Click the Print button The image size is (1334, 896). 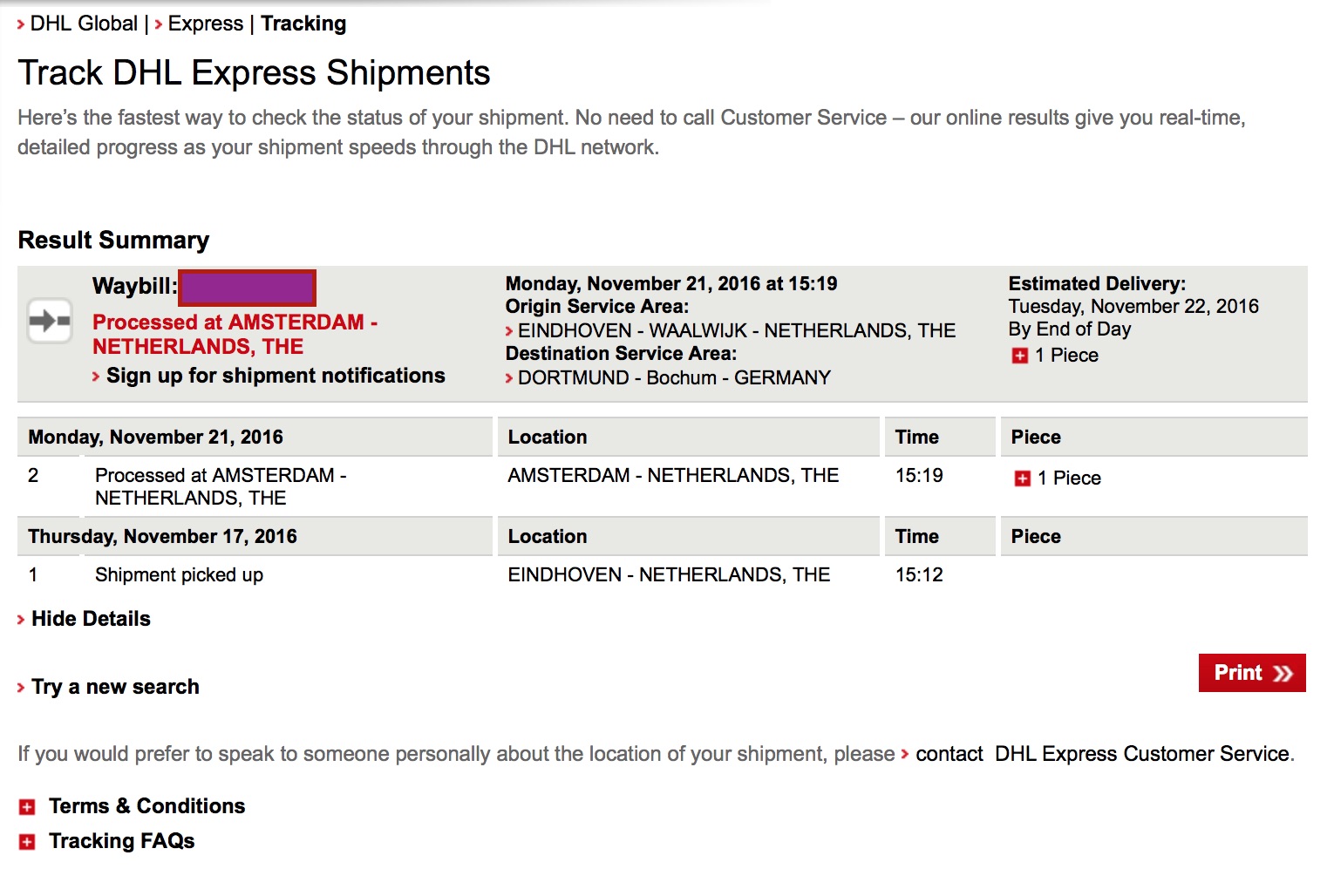pos(1252,673)
